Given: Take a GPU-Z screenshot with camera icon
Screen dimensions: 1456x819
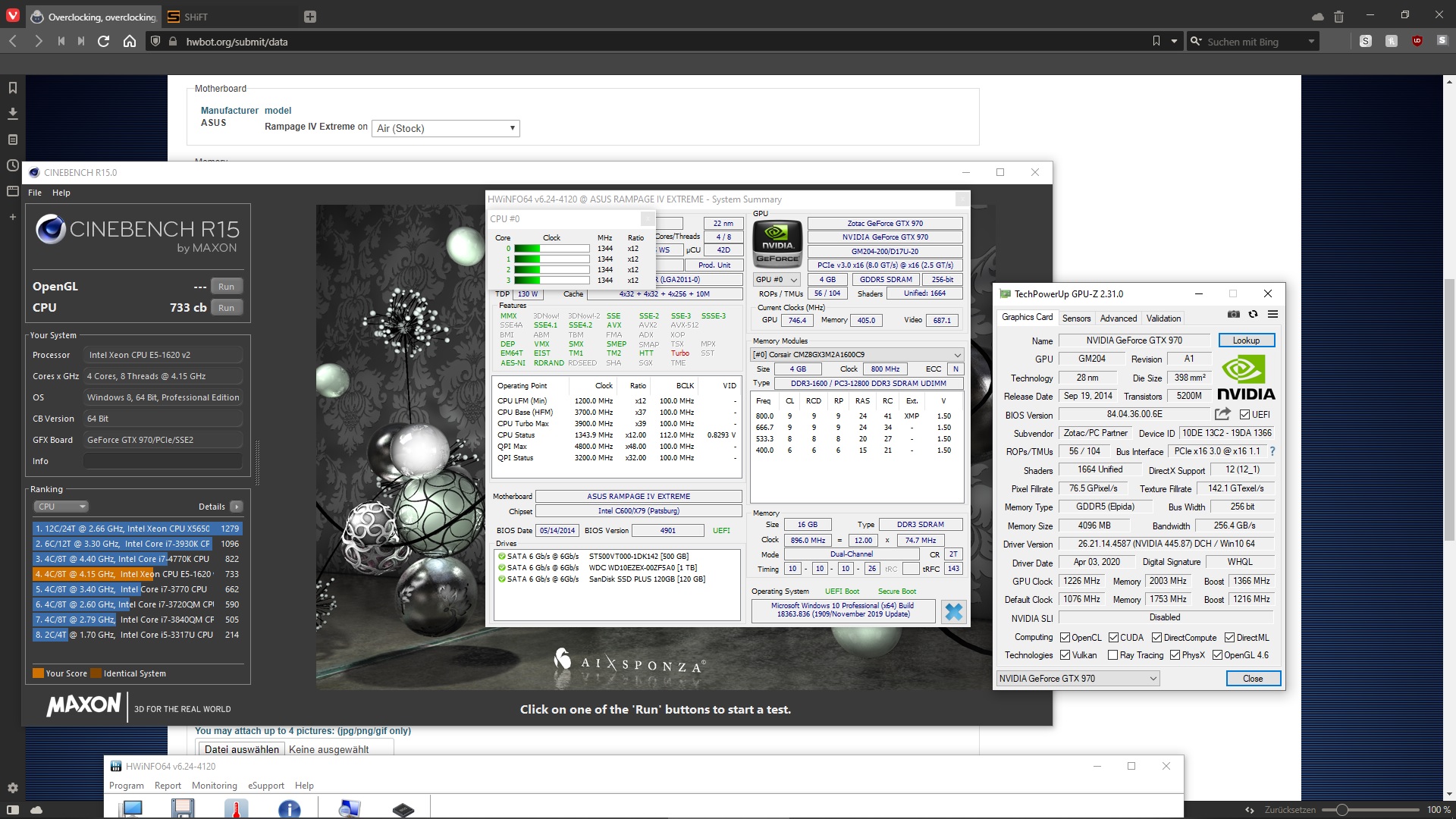Looking at the screenshot, I should click(x=1234, y=314).
